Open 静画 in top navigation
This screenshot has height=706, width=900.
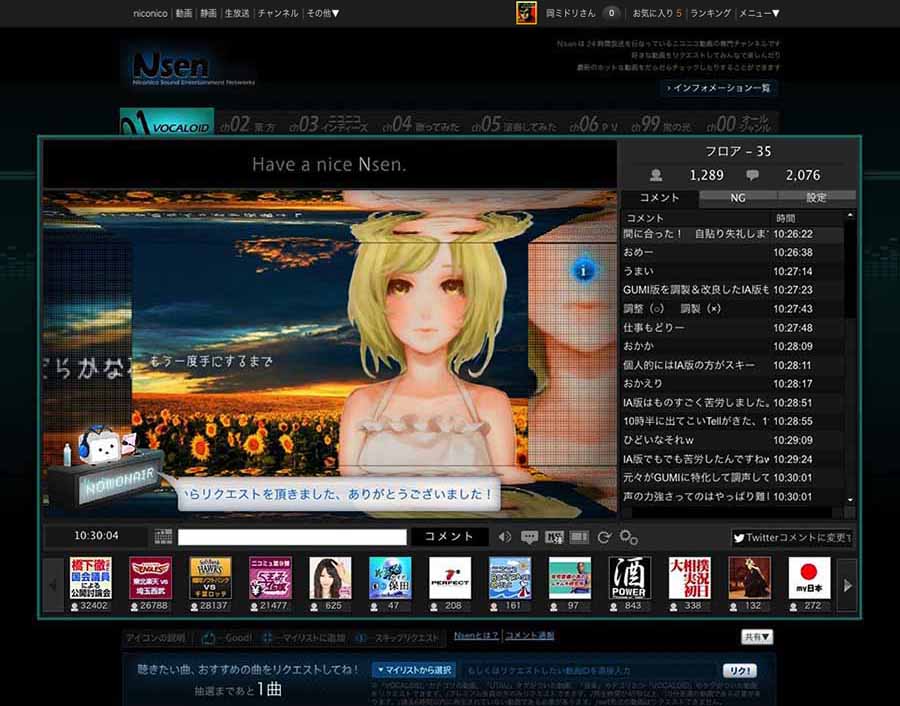pos(208,13)
